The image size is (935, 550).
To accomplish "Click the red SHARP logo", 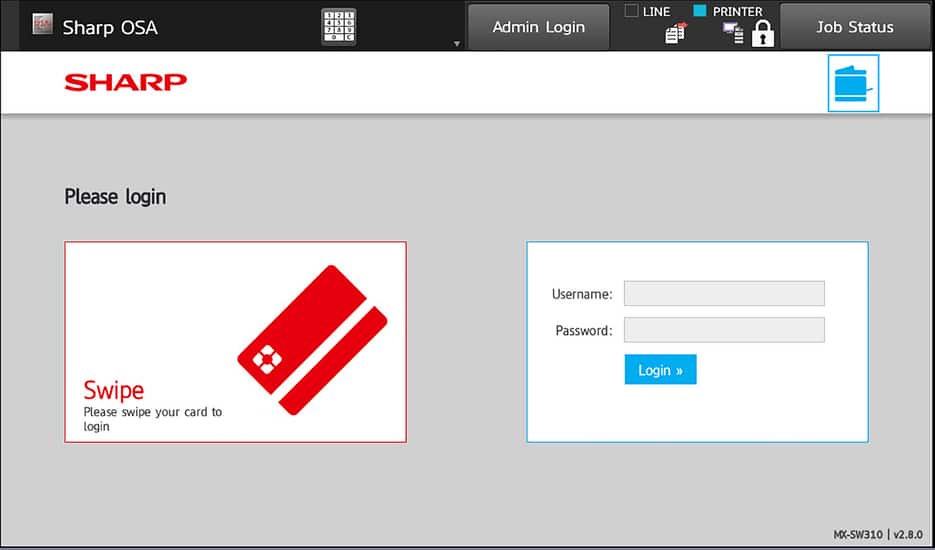I will [x=125, y=82].
